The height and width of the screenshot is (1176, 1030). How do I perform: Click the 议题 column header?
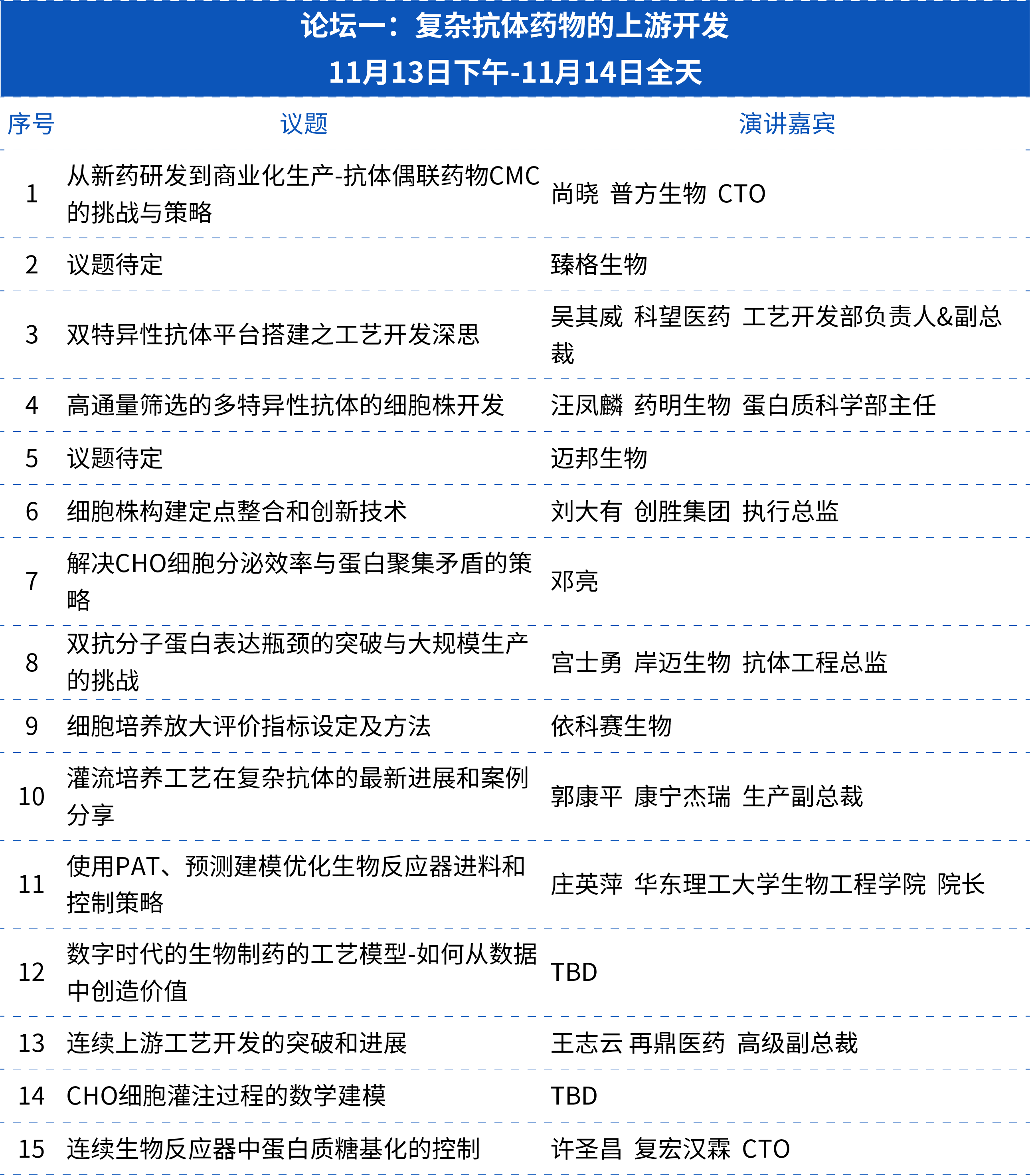pos(303,124)
